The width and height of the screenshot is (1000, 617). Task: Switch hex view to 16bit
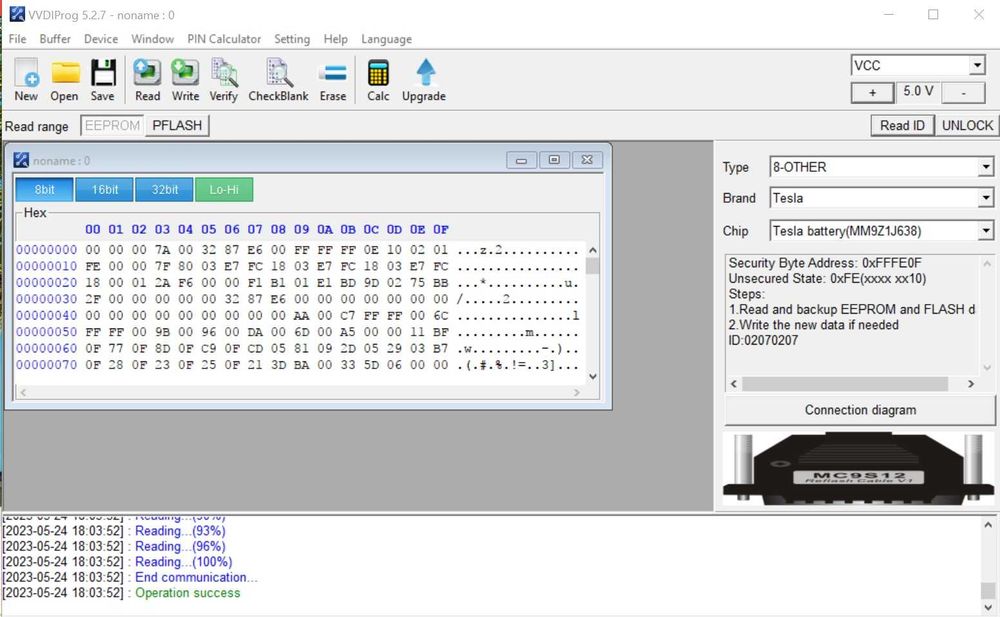105,190
